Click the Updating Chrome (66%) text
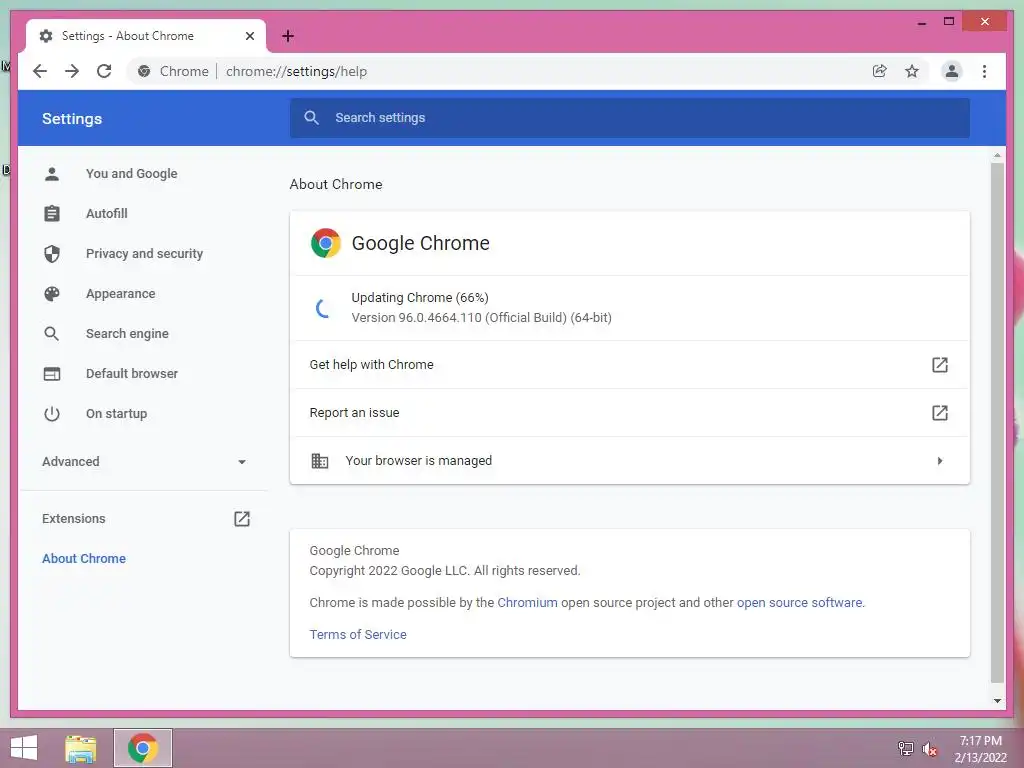This screenshot has height=768, width=1024. coord(420,298)
